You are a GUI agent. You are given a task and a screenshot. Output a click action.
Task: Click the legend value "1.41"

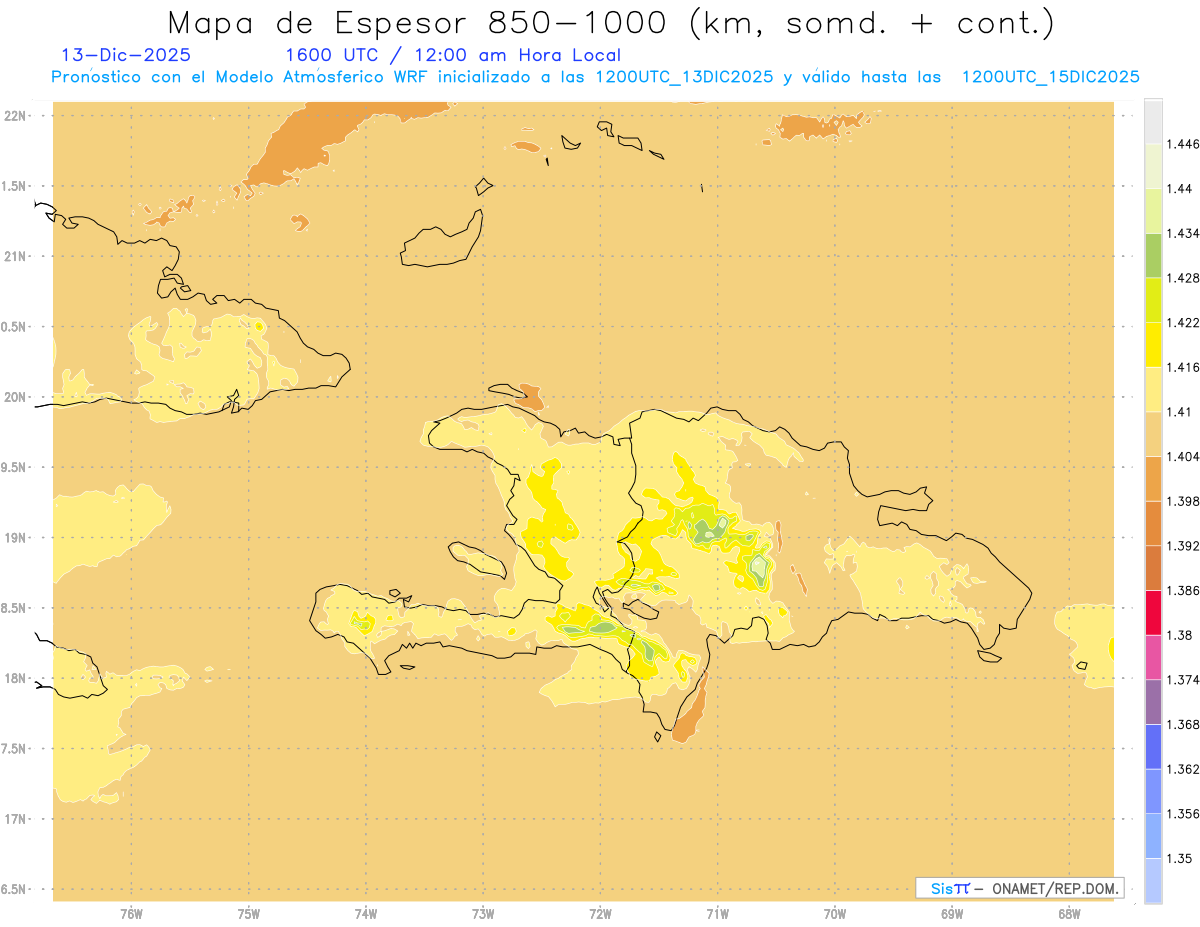[1180, 412]
